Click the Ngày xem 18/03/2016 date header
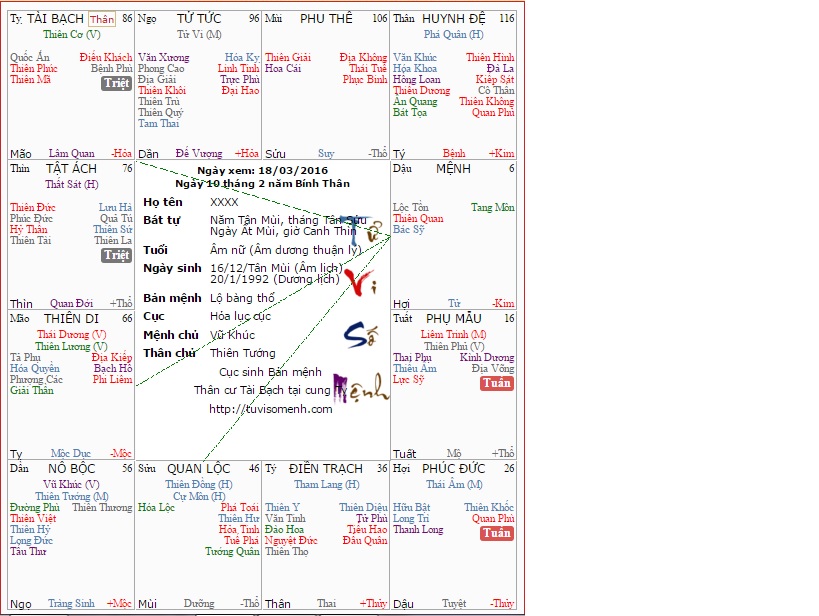Image resolution: width=819 pixels, height=616 pixels. coord(262,172)
